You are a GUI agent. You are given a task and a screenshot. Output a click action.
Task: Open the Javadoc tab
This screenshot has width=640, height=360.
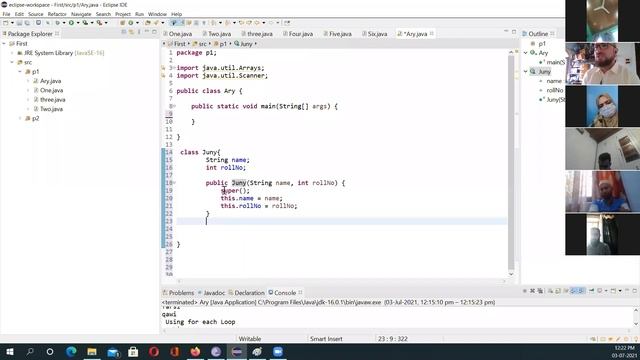click(x=211, y=293)
